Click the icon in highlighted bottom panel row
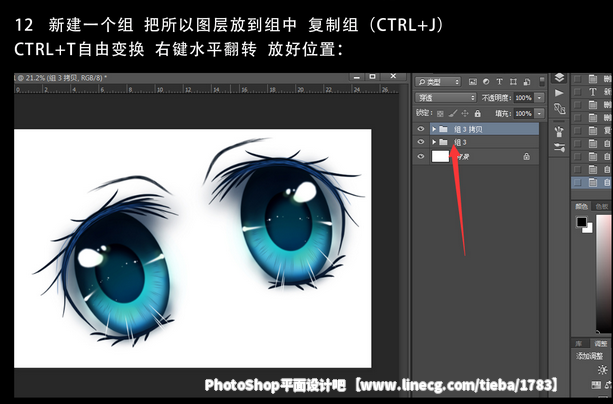This screenshot has width=613, height=404. (x=593, y=182)
